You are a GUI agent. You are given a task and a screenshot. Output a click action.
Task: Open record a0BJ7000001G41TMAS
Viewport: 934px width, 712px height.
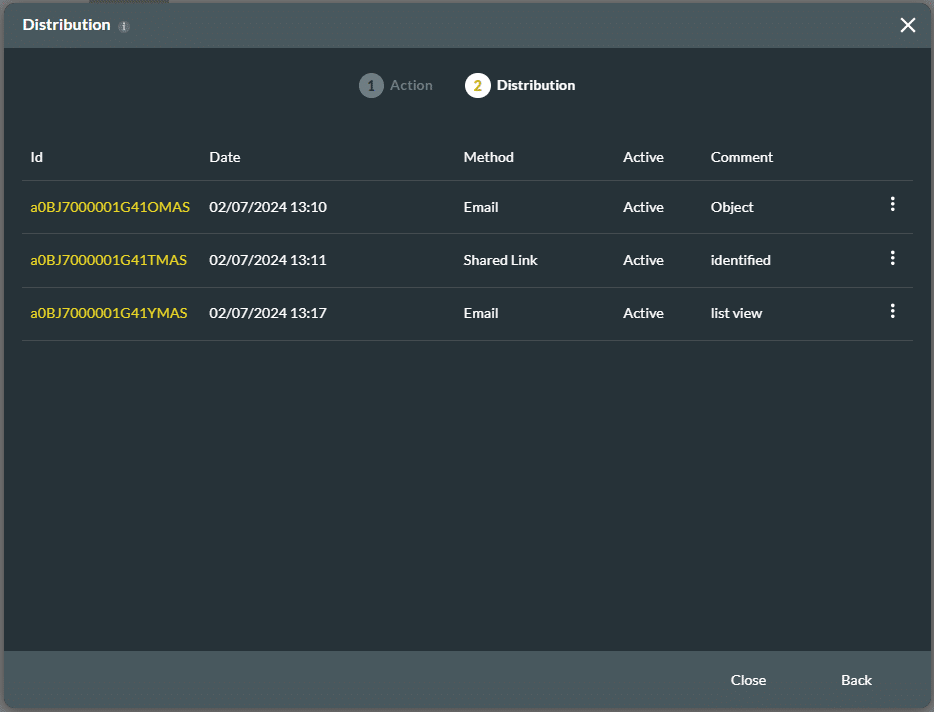108,260
